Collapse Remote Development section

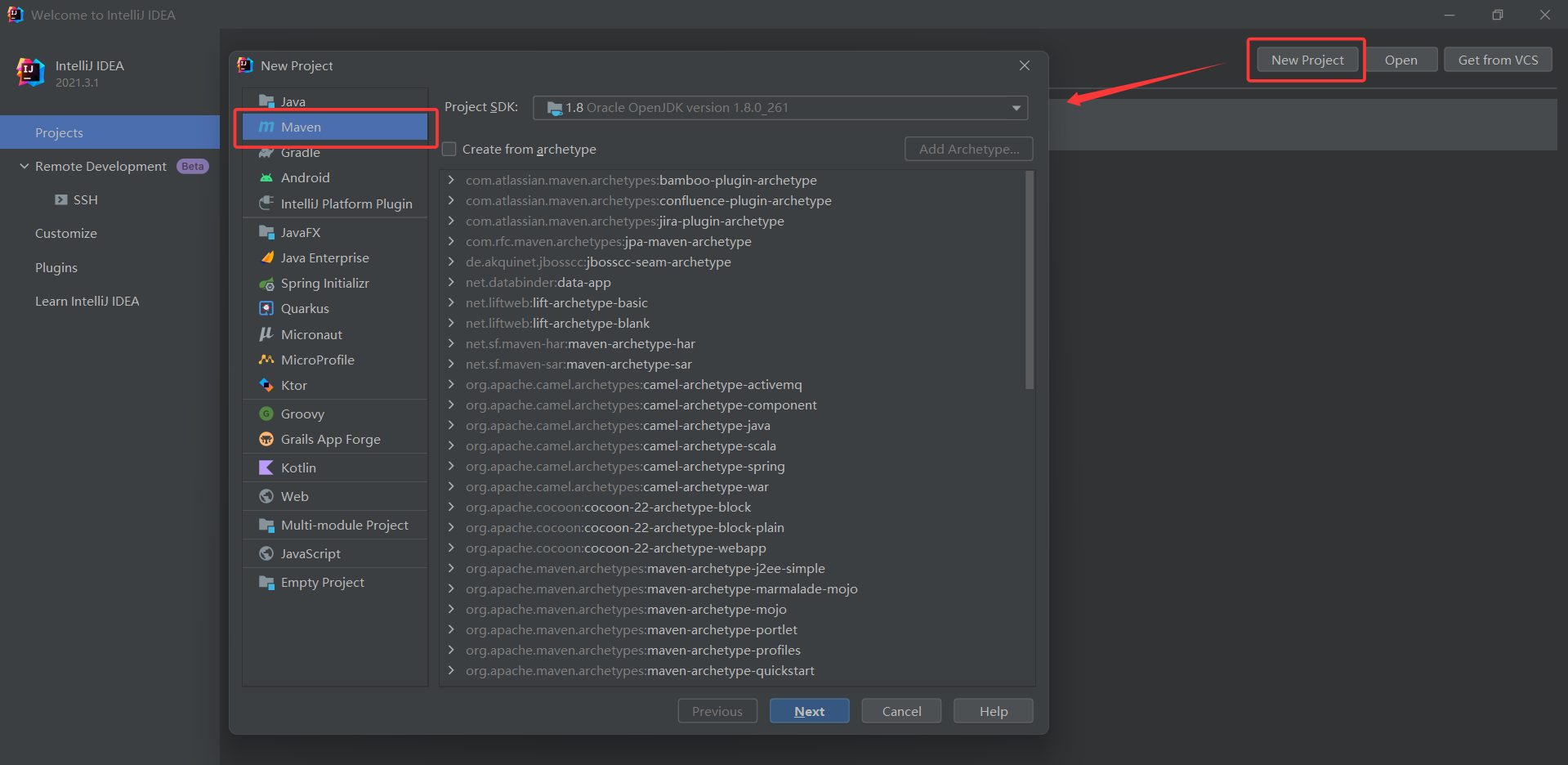(25, 166)
